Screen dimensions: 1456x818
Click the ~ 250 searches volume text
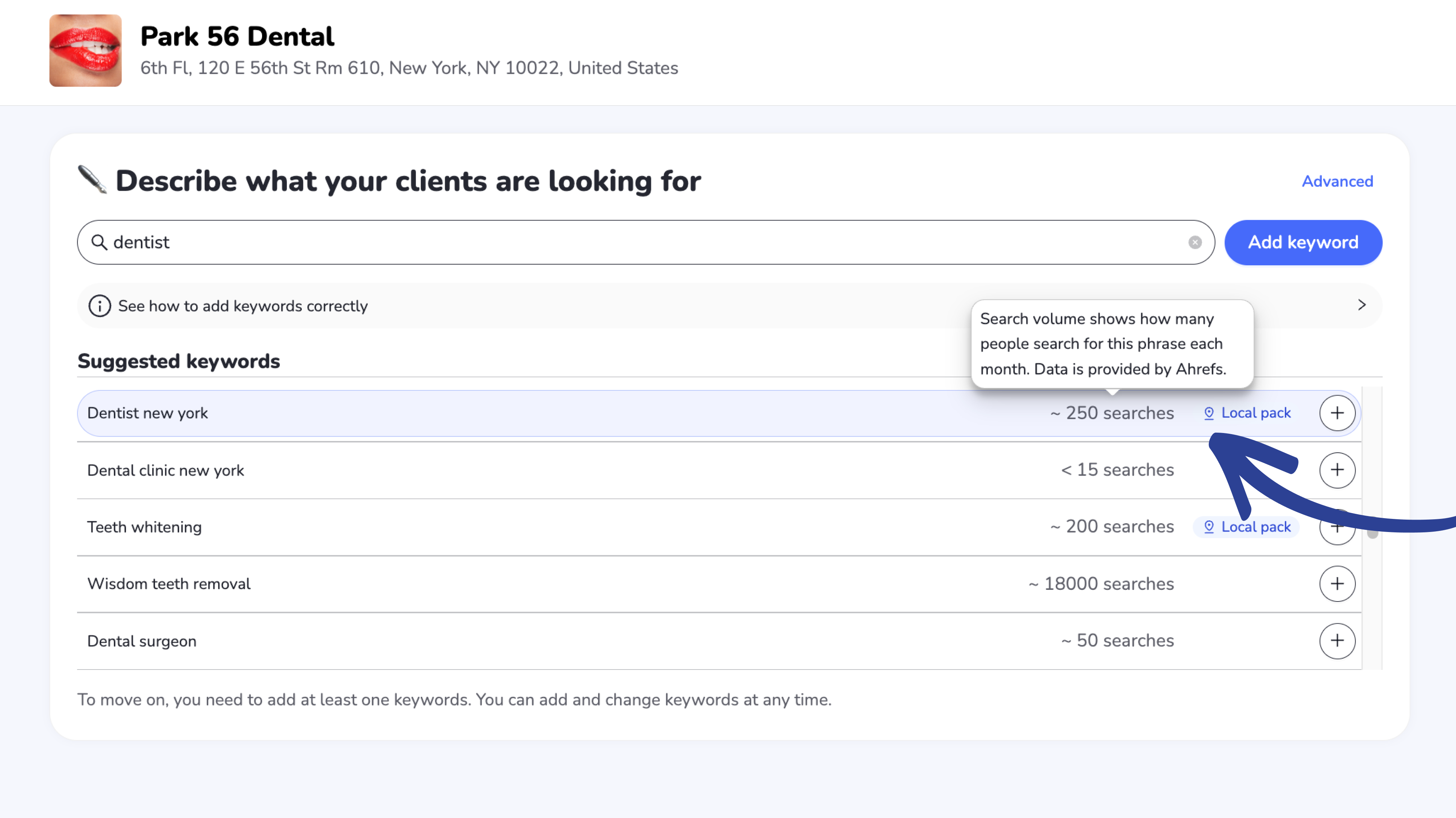click(x=1112, y=413)
